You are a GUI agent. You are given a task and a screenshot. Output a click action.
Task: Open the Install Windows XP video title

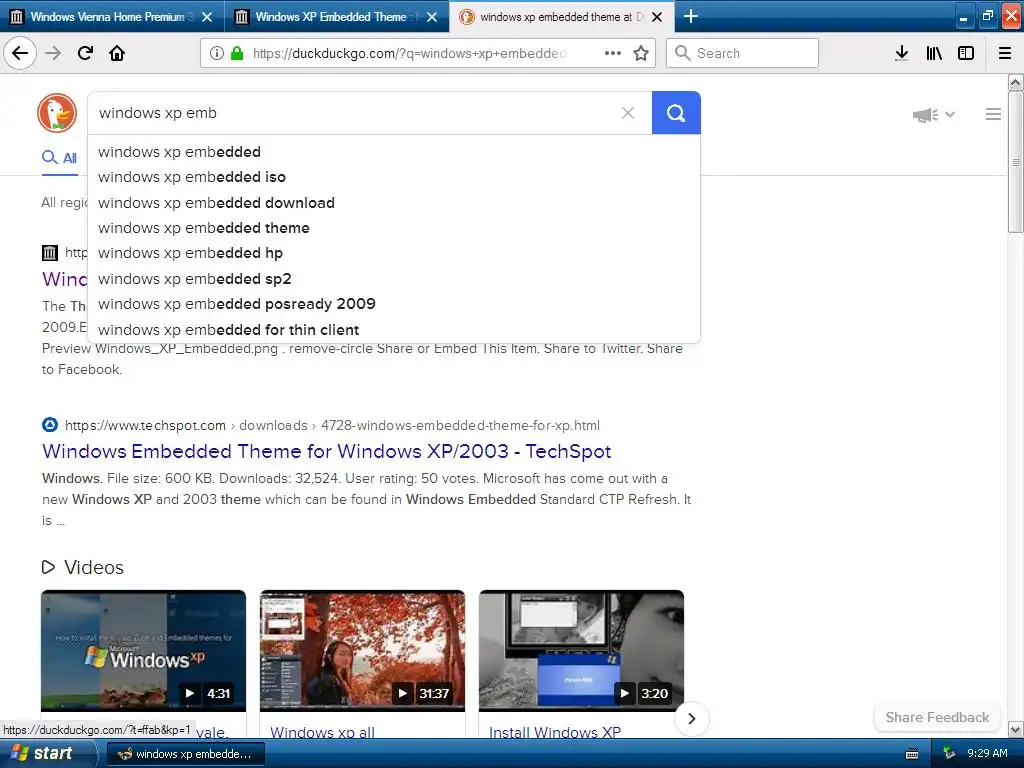pos(555,731)
